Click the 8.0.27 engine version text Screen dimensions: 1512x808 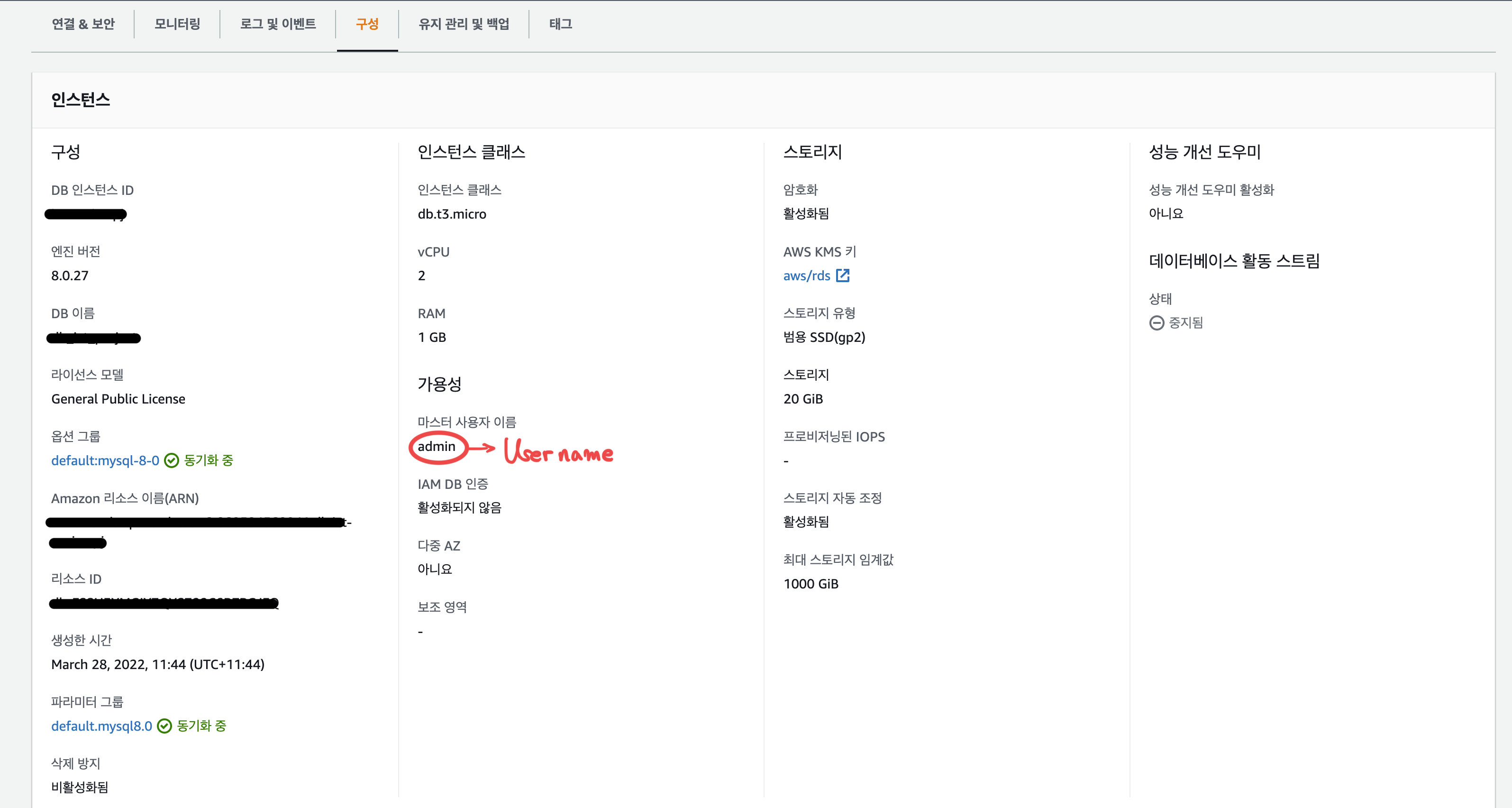pos(70,275)
